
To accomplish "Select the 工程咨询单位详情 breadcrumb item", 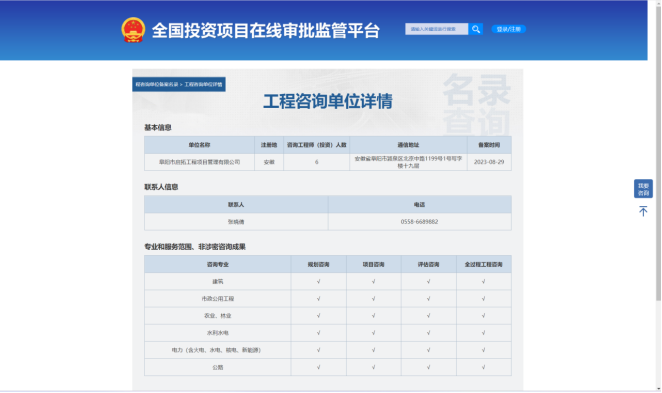I will [x=203, y=84].
